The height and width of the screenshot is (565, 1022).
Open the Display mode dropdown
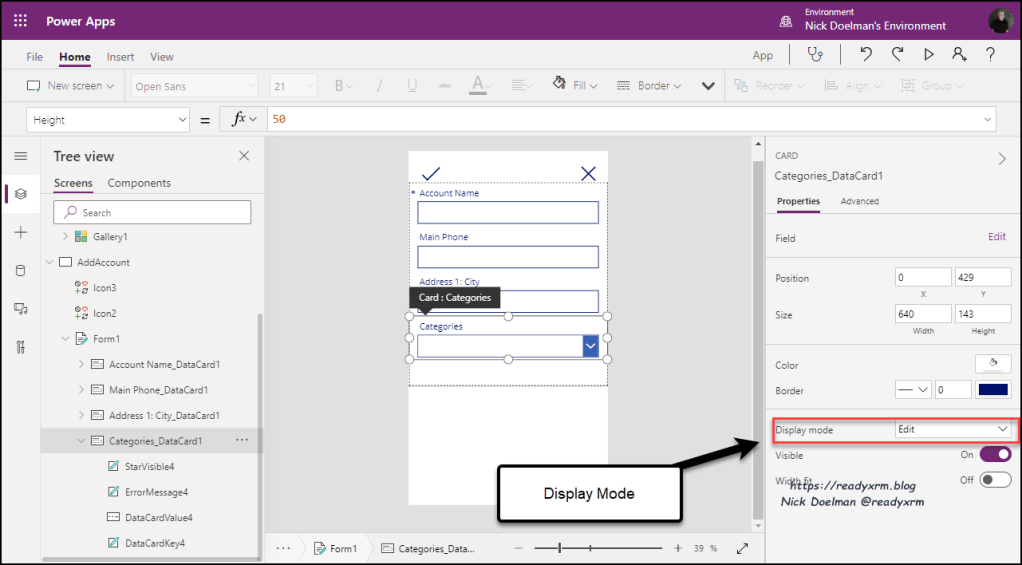[953, 429]
